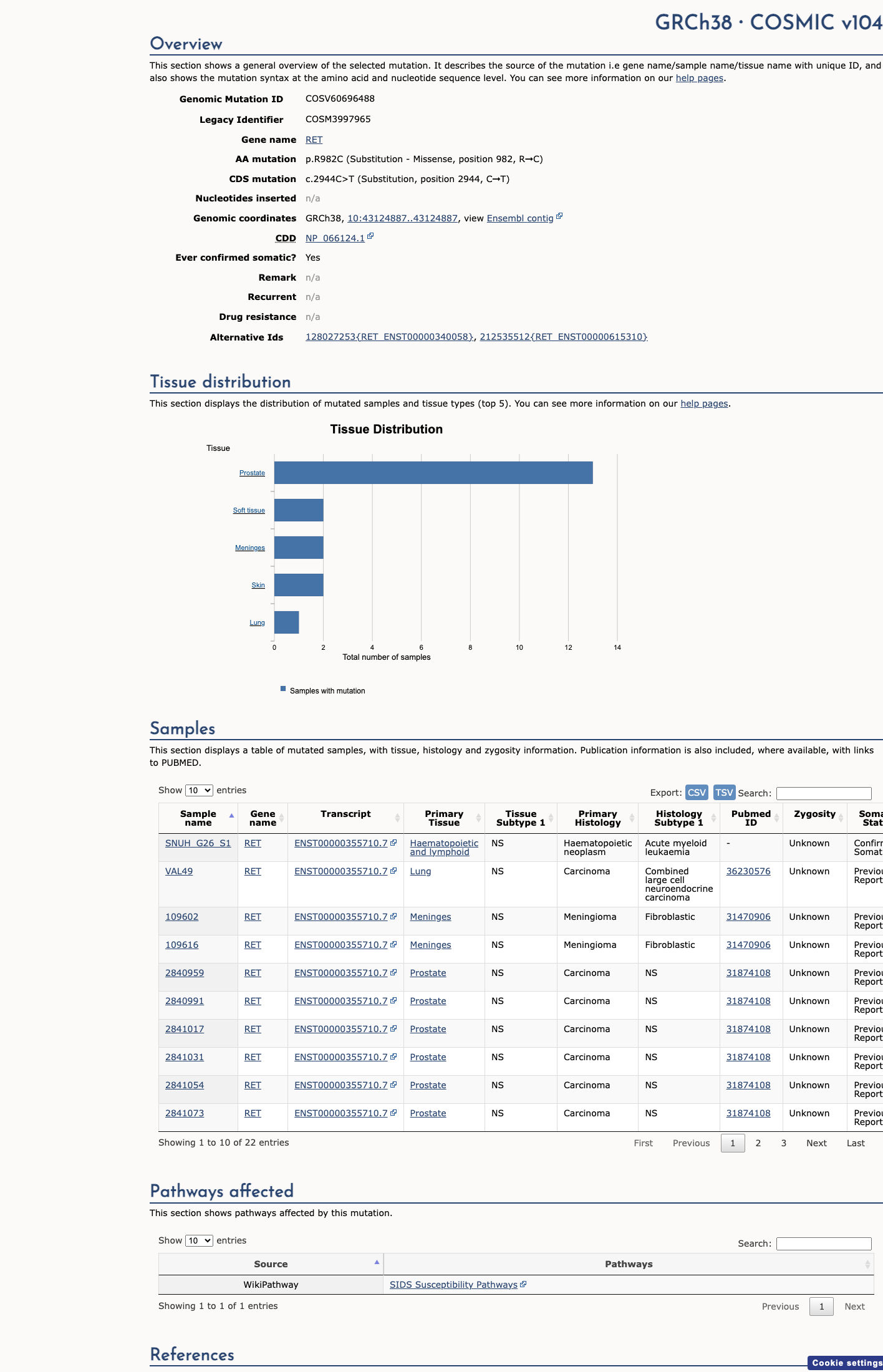Open the RET gene name link in Overview
Image resolution: width=883 pixels, height=1372 pixels.
click(314, 140)
